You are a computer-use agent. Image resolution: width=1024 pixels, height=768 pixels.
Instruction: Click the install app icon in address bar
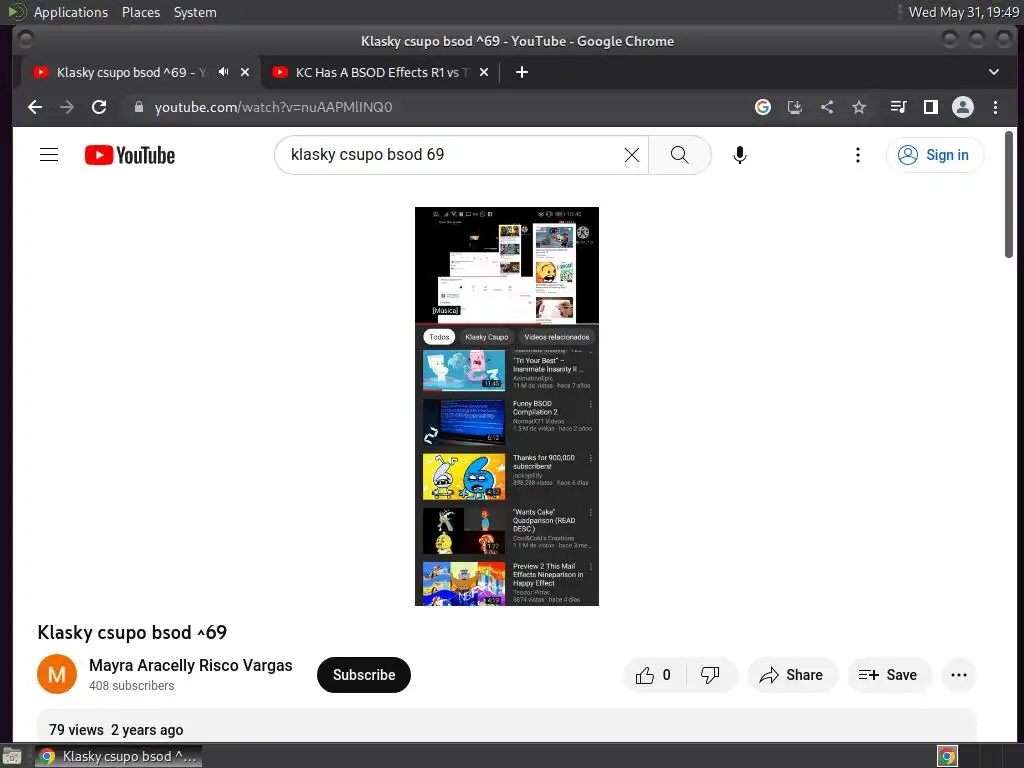pos(795,107)
